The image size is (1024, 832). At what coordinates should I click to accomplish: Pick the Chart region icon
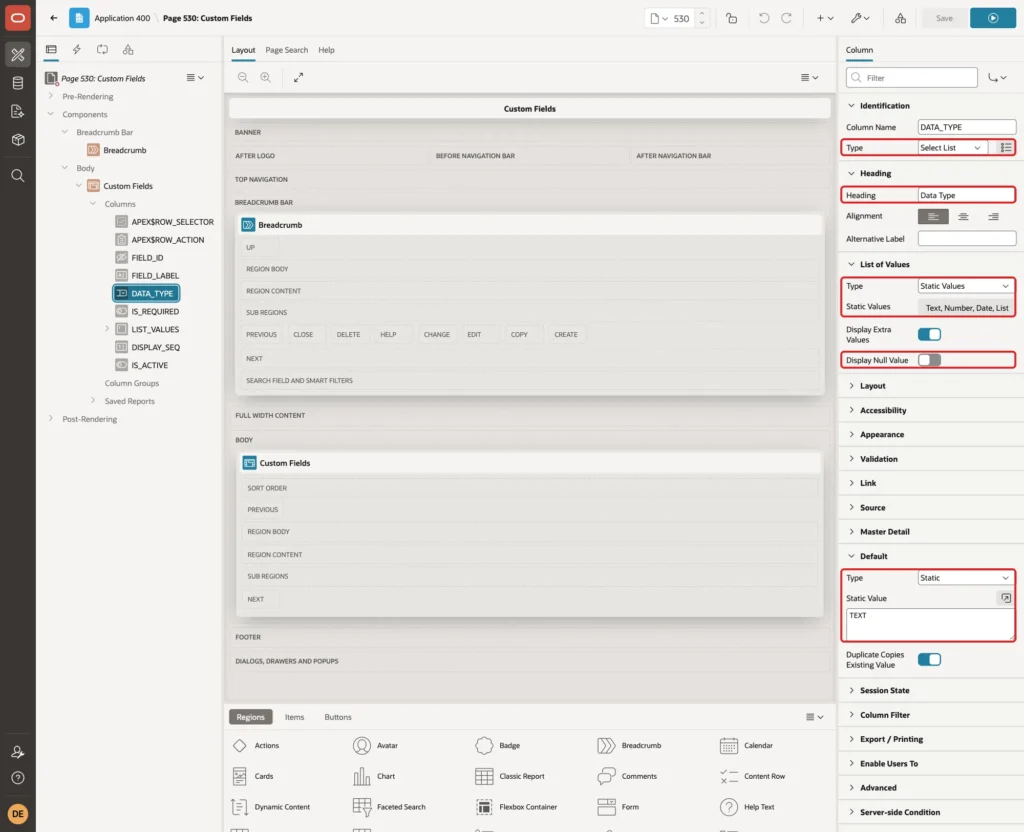[362, 776]
